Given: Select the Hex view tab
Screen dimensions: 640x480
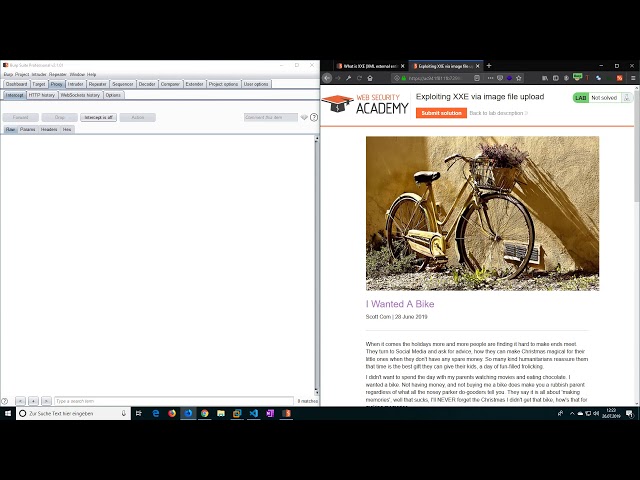Looking at the screenshot, I should tap(67, 129).
